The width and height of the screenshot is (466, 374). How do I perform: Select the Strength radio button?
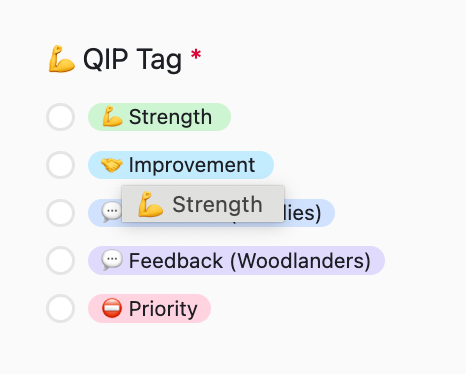coord(60,117)
